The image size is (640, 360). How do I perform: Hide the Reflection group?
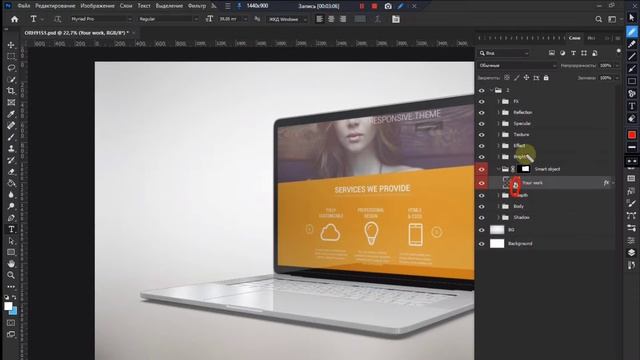482,112
